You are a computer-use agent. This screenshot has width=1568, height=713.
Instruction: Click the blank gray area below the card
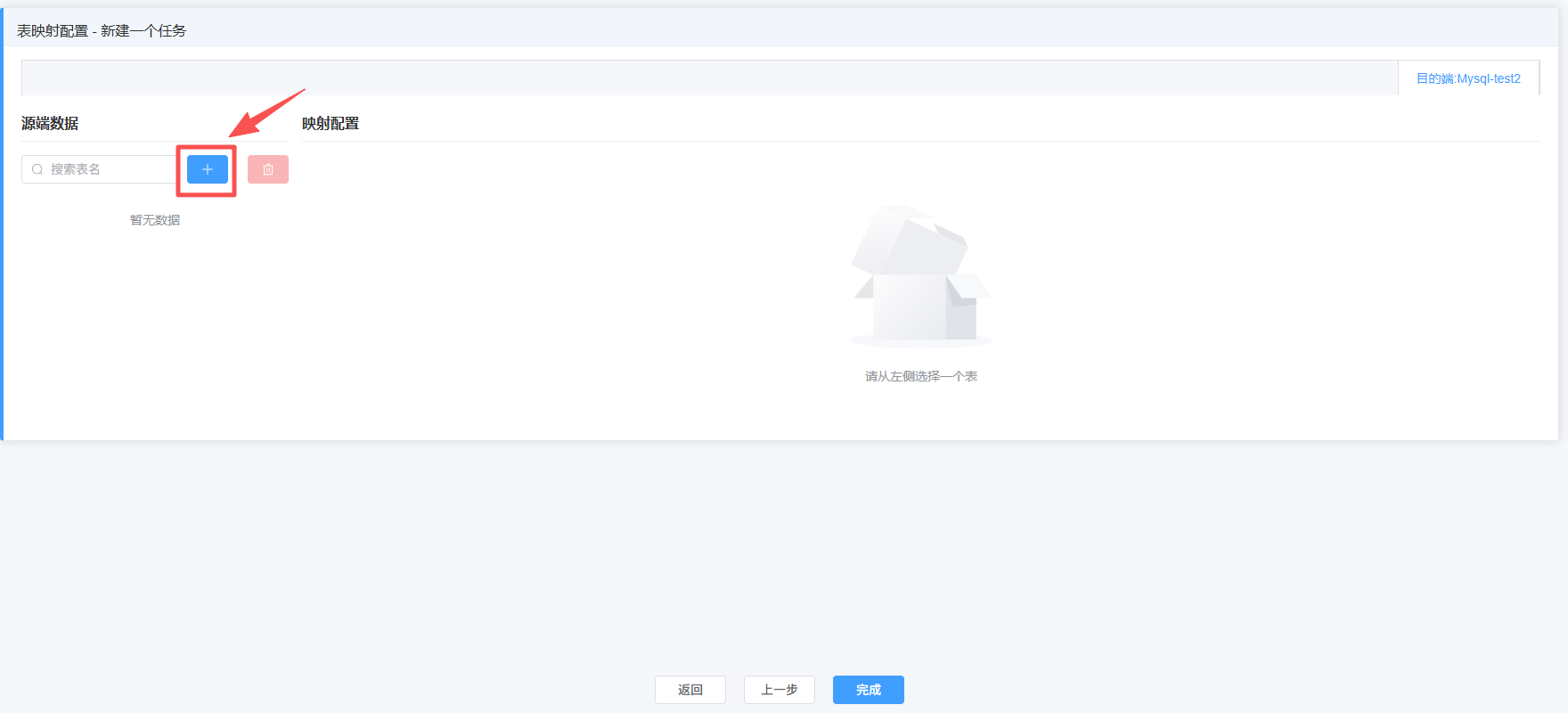pyautogui.click(x=784, y=553)
